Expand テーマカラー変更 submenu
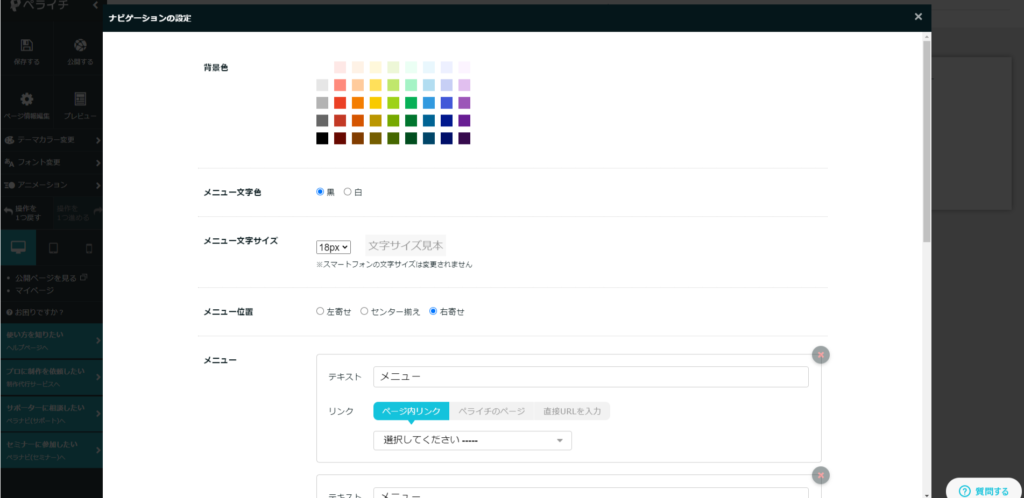The image size is (1024, 498). point(52,140)
